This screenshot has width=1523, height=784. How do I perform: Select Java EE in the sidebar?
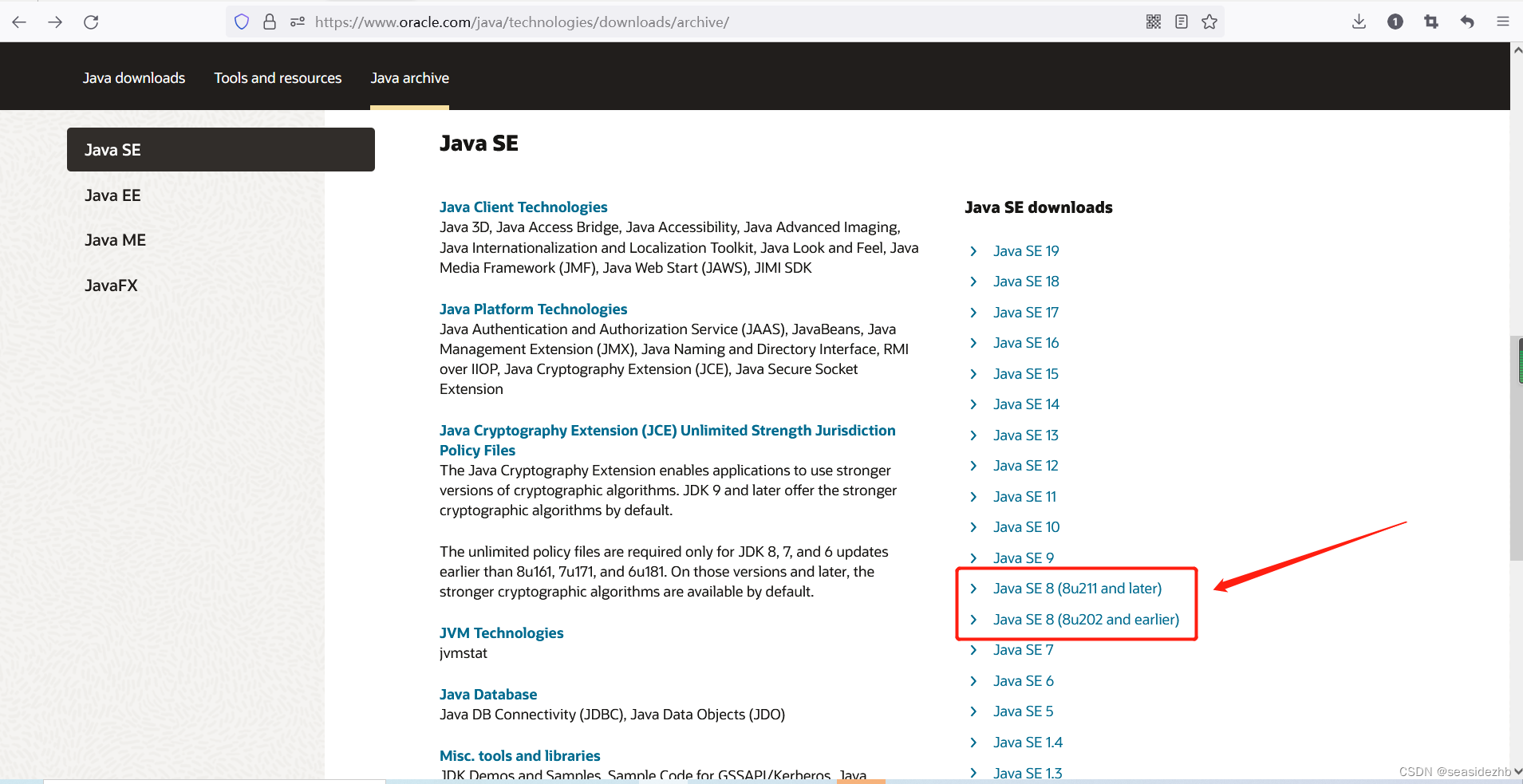112,195
